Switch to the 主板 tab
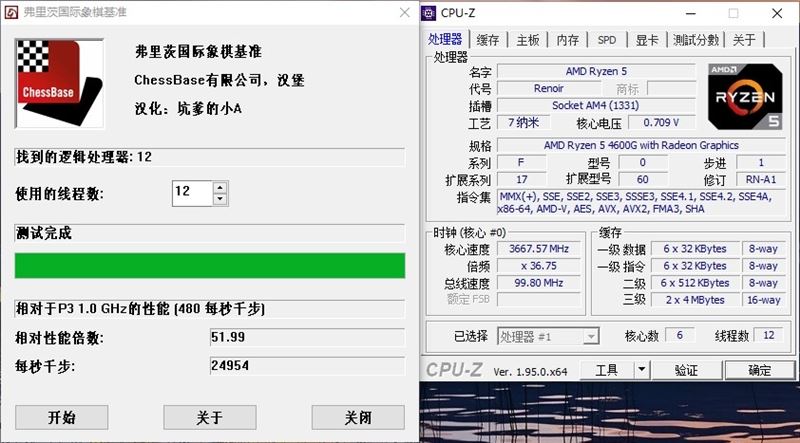The width and height of the screenshot is (800, 443). 528,40
